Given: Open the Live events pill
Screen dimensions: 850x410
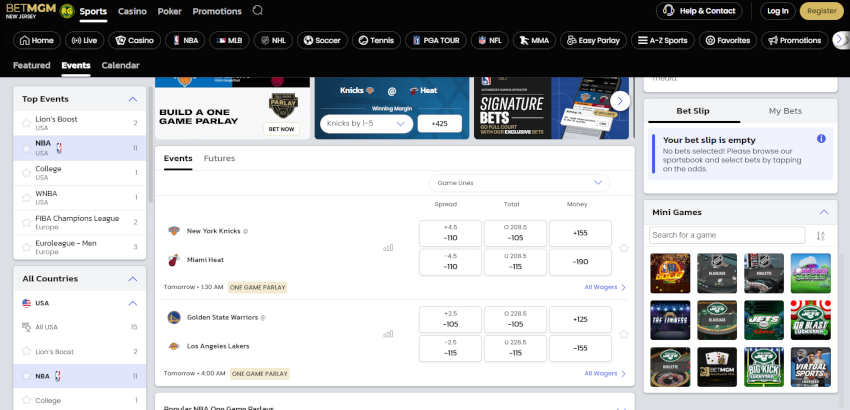Looking at the screenshot, I should pyautogui.click(x=85, y=40).
